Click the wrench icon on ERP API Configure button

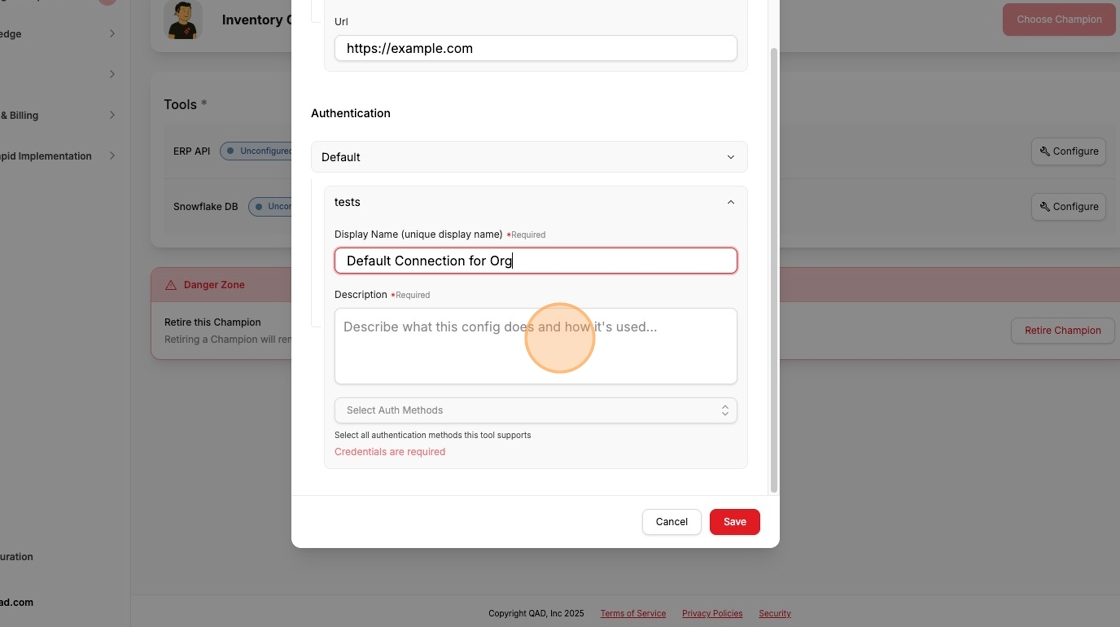click(1045, 151)
